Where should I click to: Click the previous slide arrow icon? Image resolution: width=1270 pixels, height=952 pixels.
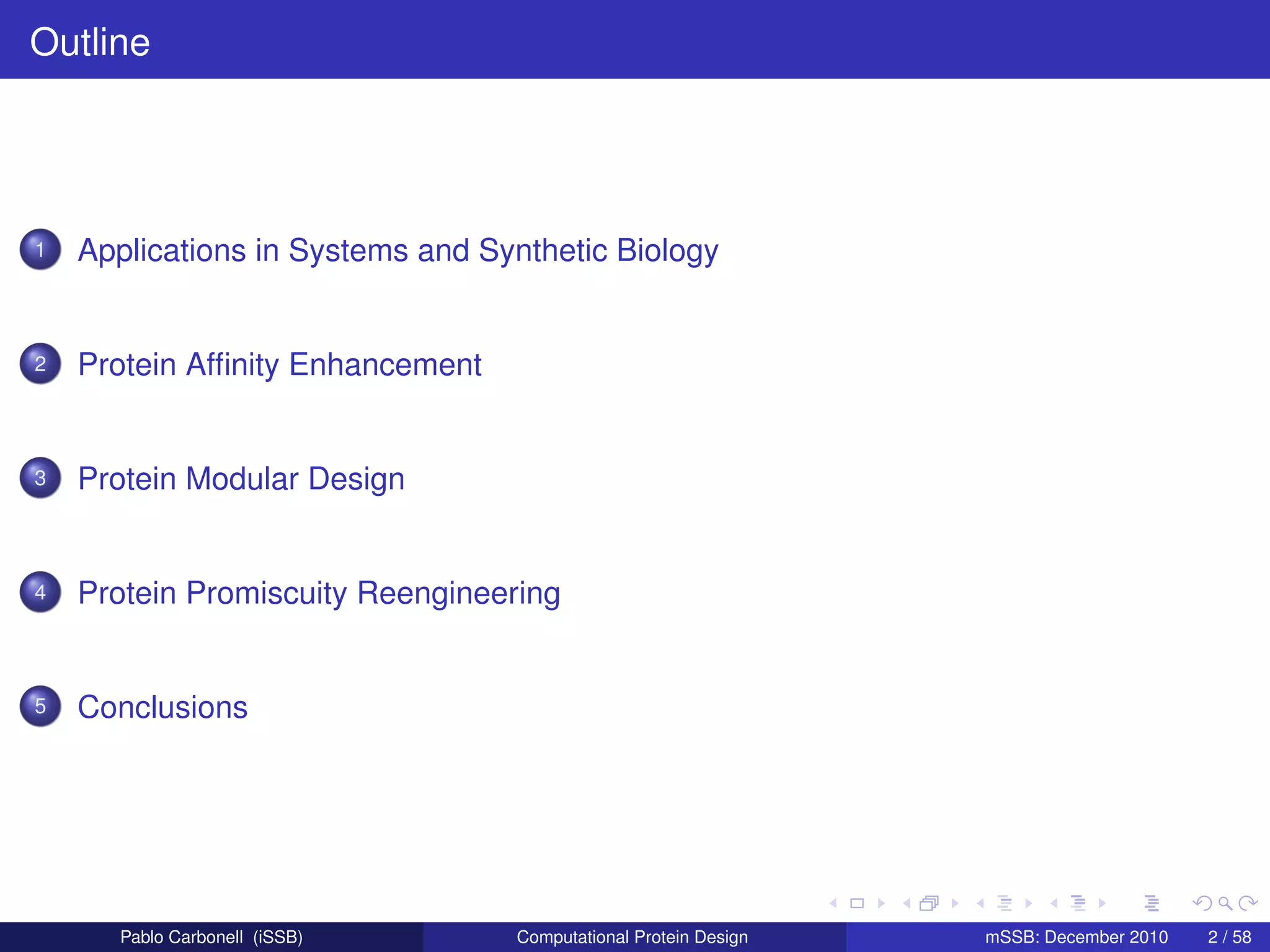833,903
